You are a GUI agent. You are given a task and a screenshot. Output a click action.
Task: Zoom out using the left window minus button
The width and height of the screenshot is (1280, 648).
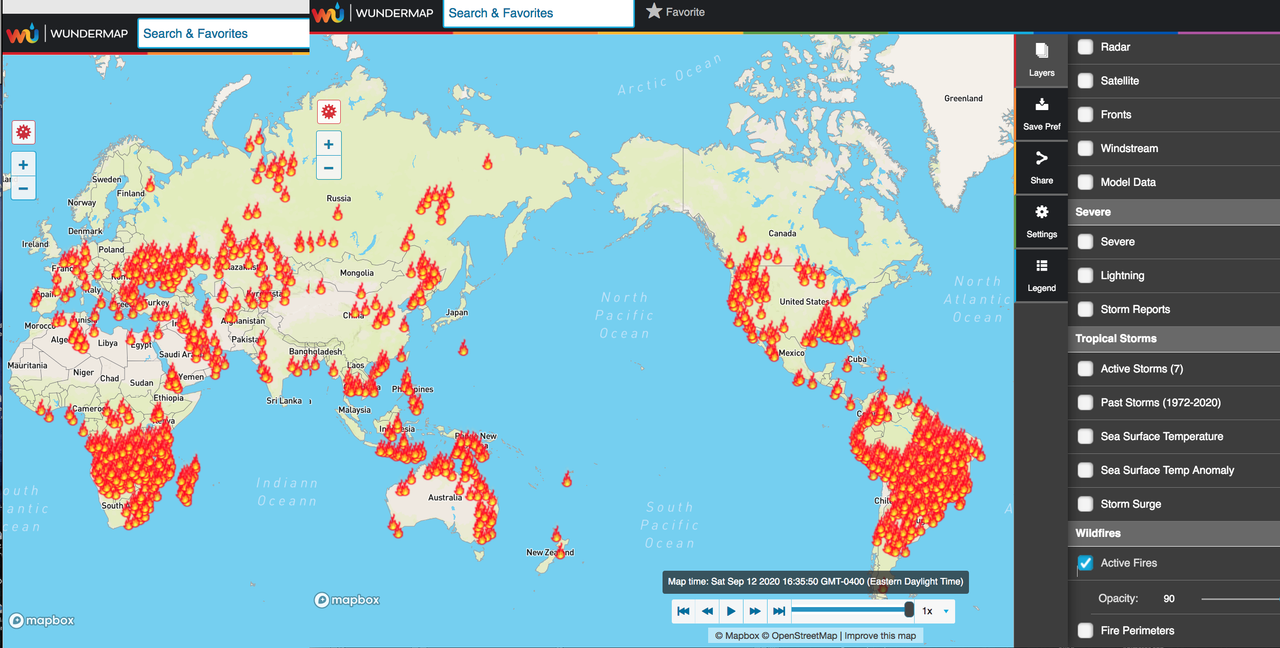point(23,187)
